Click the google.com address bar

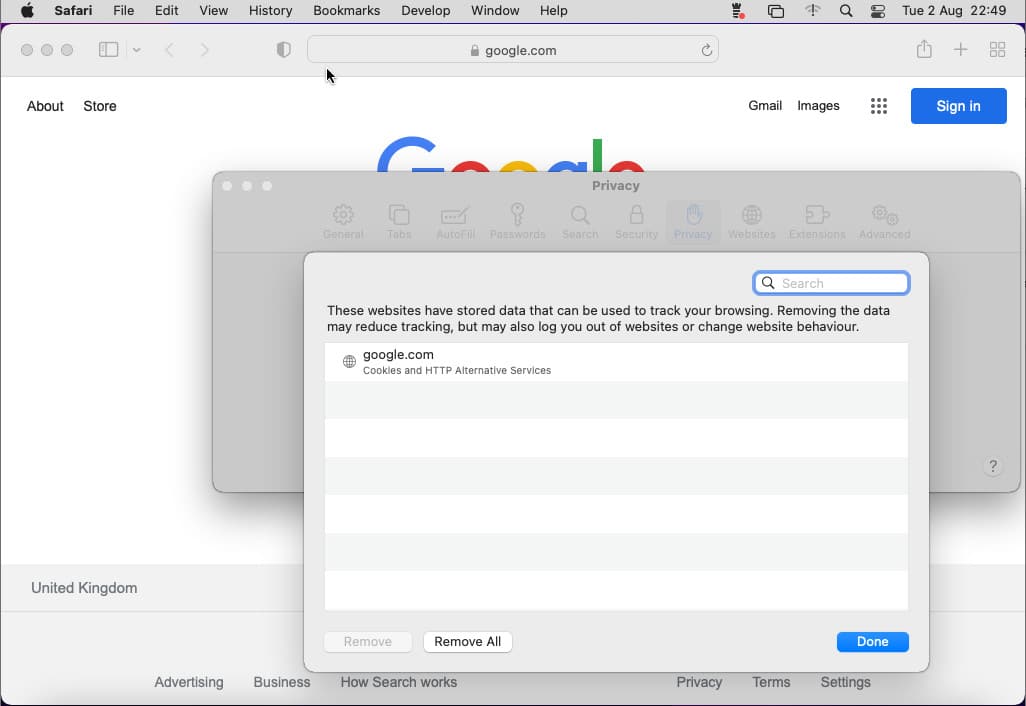pyautogui.click(x=512, y=50)
